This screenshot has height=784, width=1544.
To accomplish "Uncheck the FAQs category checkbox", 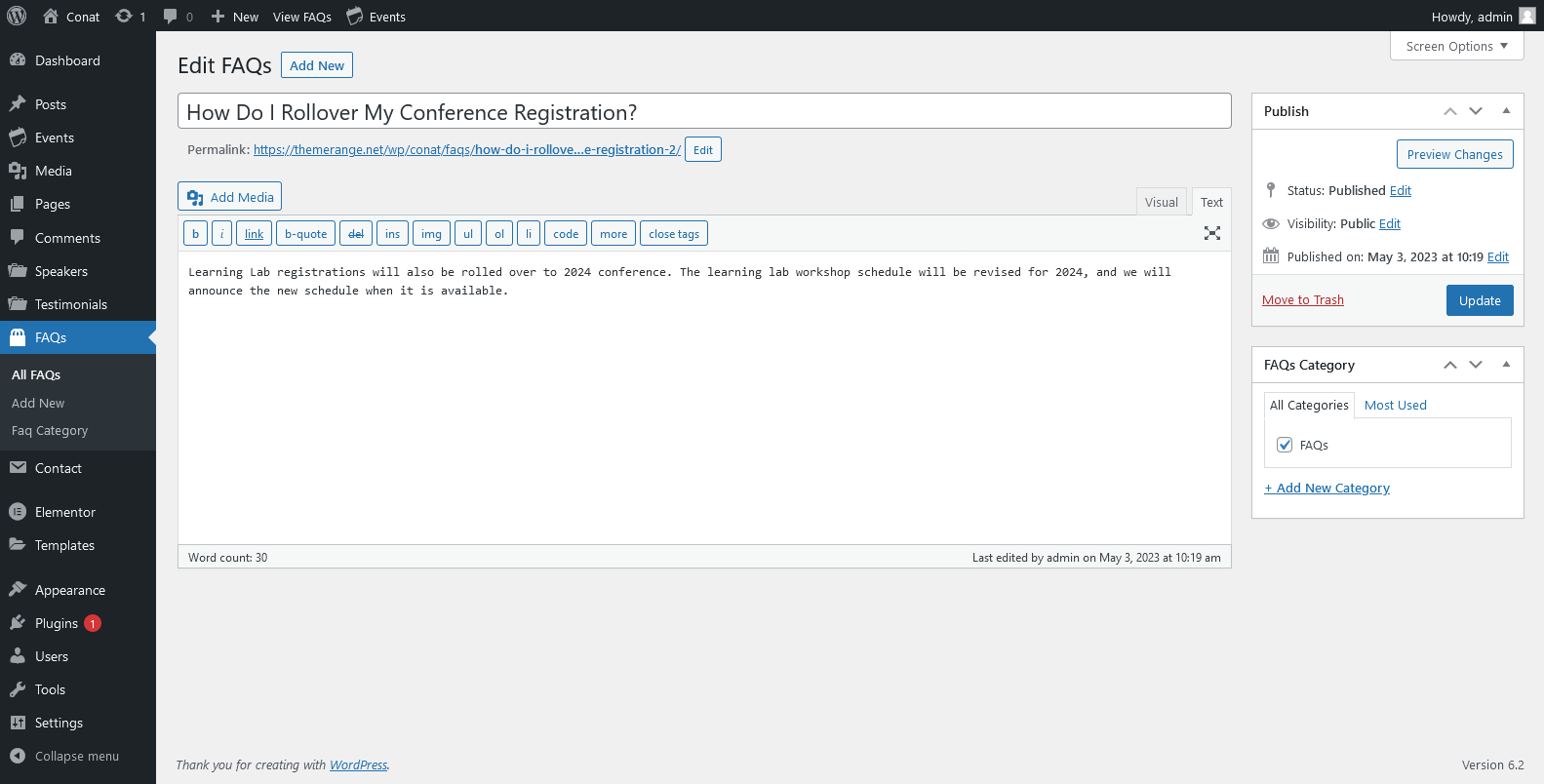I will [1285, 445].
